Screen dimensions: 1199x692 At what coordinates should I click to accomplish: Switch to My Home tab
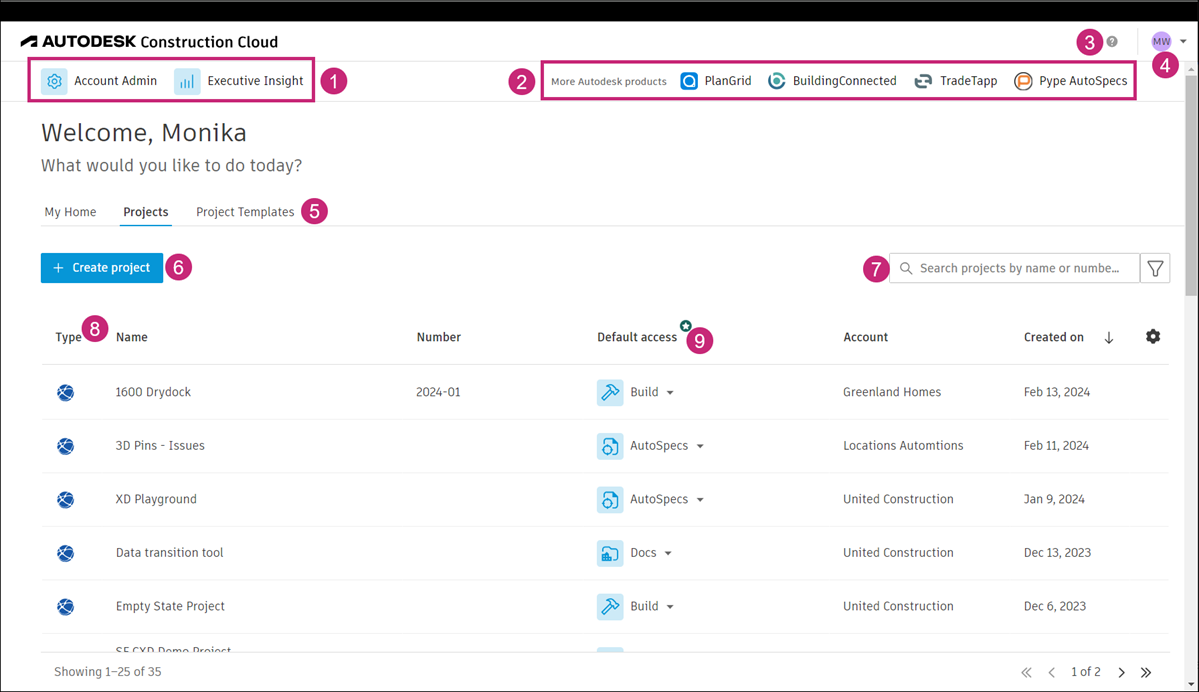click(70, 212)
